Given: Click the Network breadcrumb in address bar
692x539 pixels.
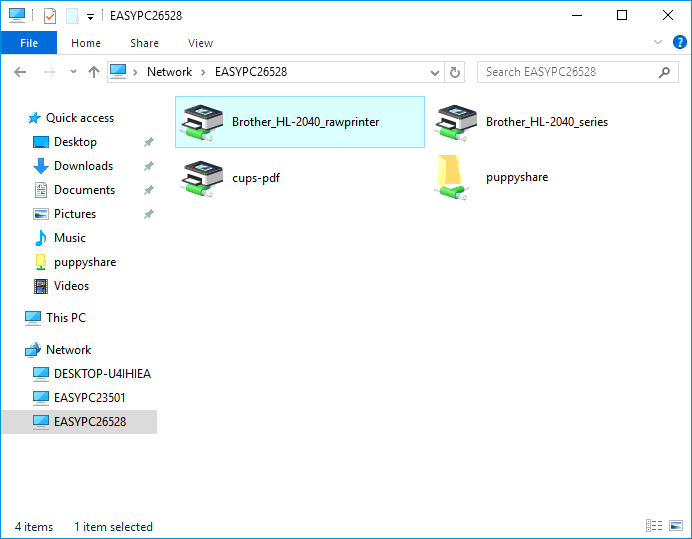Looking at the screenshot, I should (x=169, y=72).
